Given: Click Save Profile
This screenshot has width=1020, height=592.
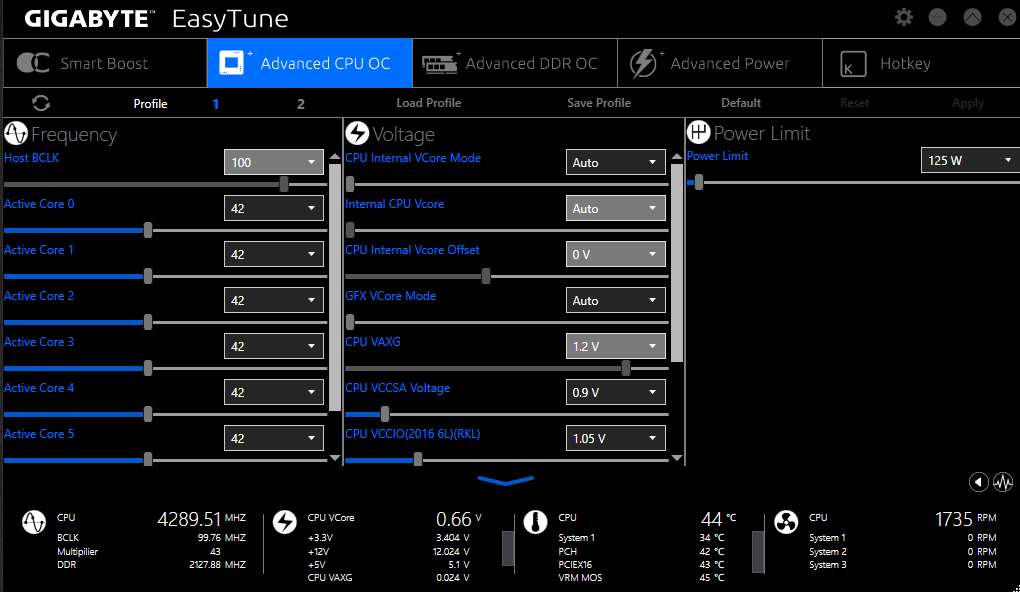Looking at the screenshot, I should pos(598,103).
